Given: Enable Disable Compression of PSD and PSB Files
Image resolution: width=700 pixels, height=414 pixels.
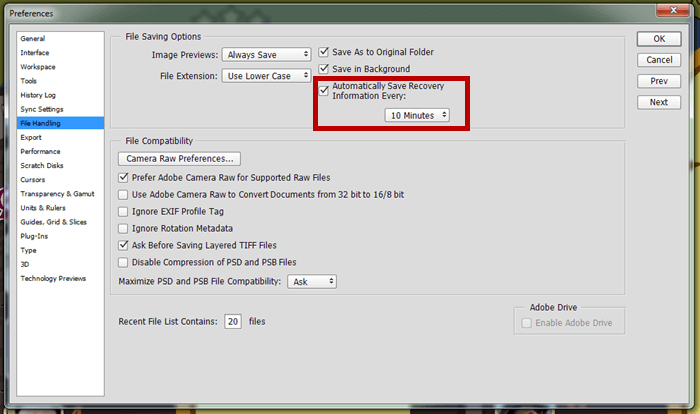Looking at the screenshot, I should coord(123,262).
